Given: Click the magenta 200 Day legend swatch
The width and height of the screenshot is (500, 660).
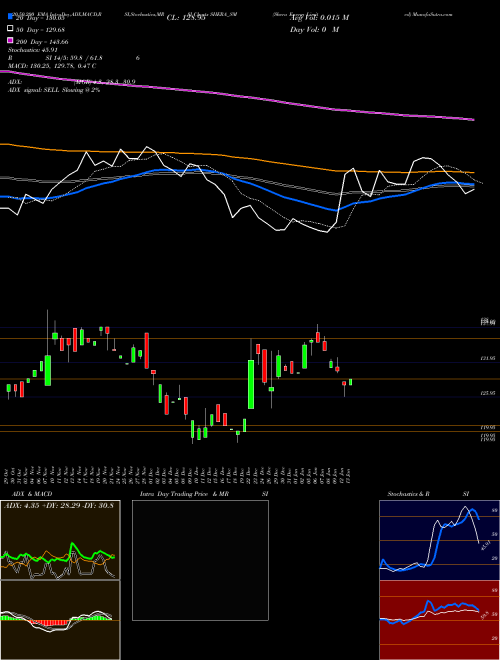Looking at the screenshot, I should coord(11,41).
